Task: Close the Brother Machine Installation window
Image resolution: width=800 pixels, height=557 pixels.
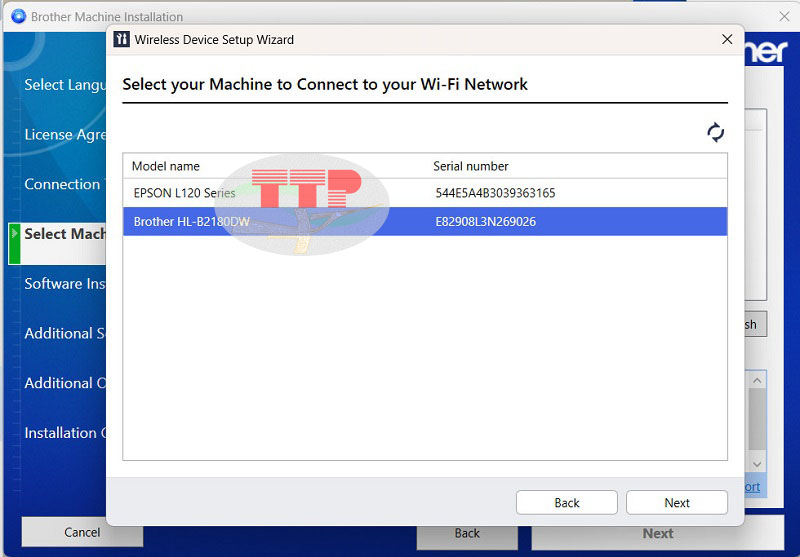Action: point(784,16)
